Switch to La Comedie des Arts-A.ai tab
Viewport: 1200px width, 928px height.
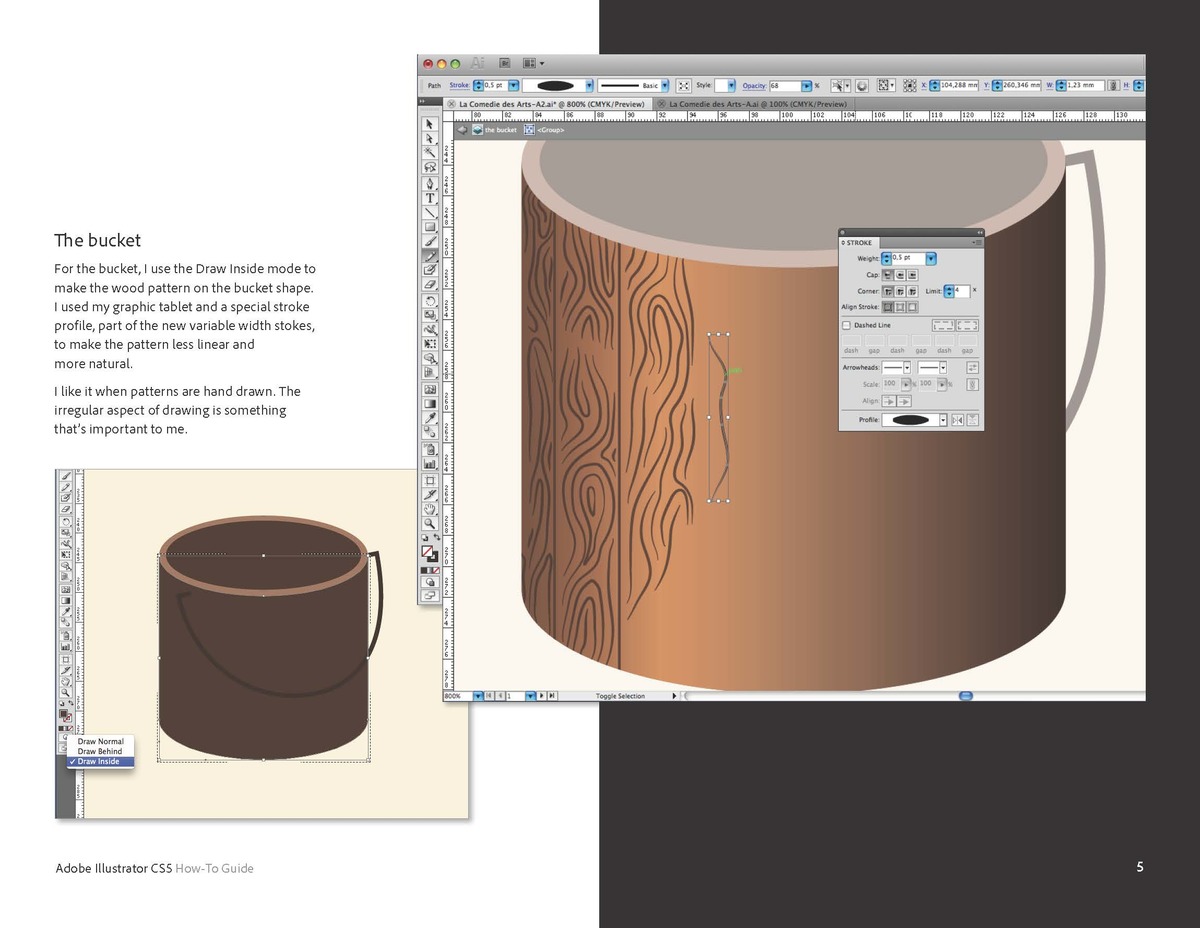click(756, 103)
